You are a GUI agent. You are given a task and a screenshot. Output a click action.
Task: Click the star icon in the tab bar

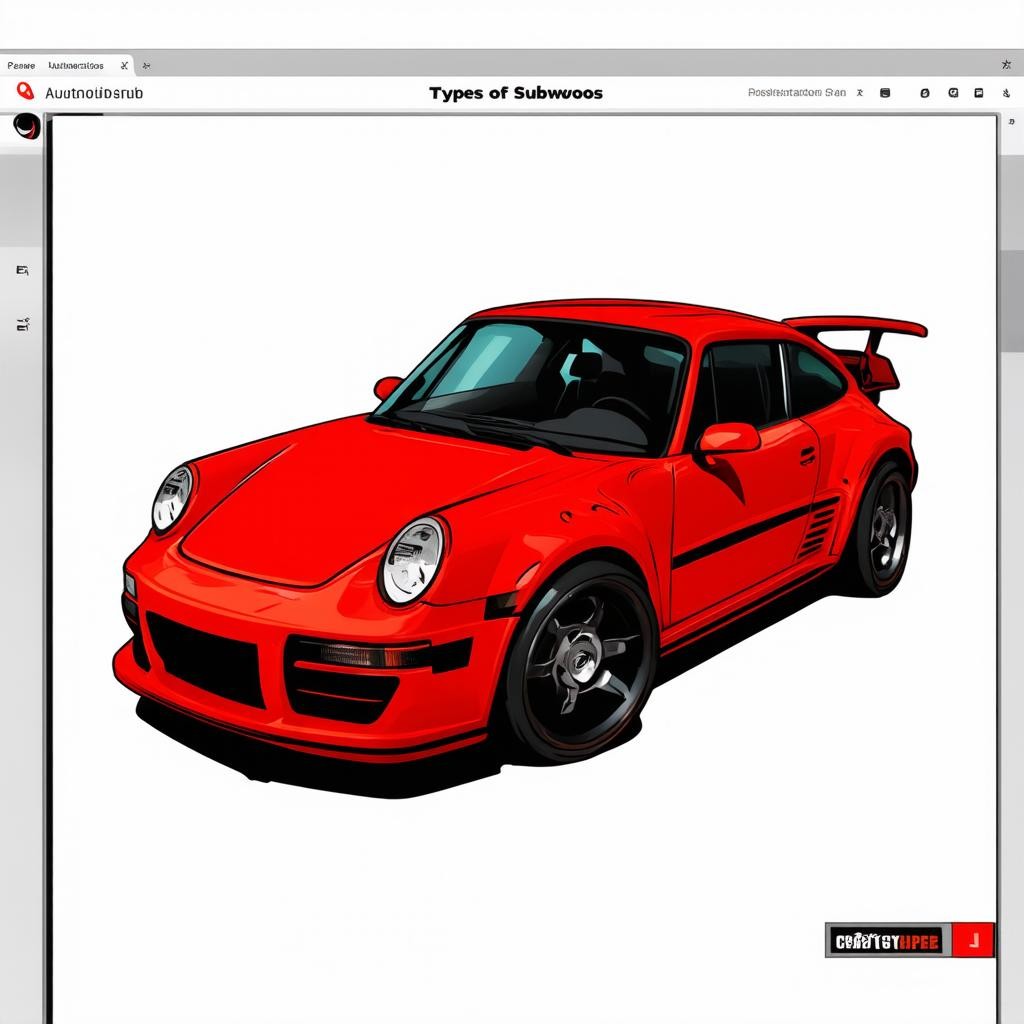(x=1006, y=65)
